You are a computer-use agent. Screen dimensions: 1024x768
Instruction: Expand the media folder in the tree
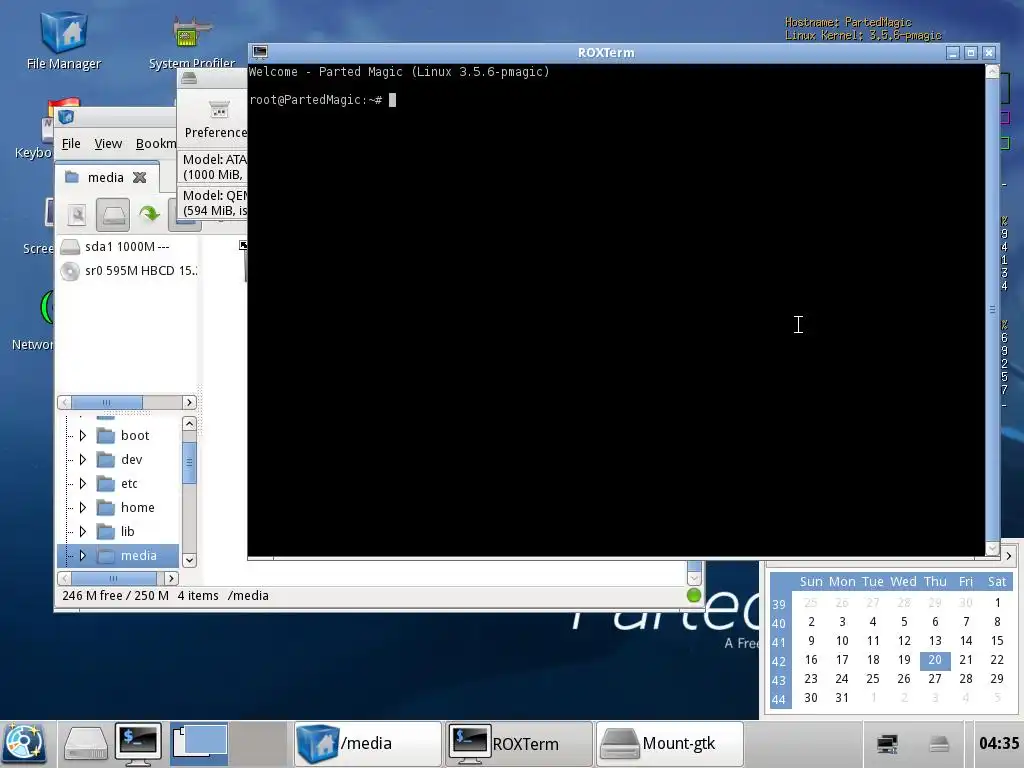coord(82,555)
